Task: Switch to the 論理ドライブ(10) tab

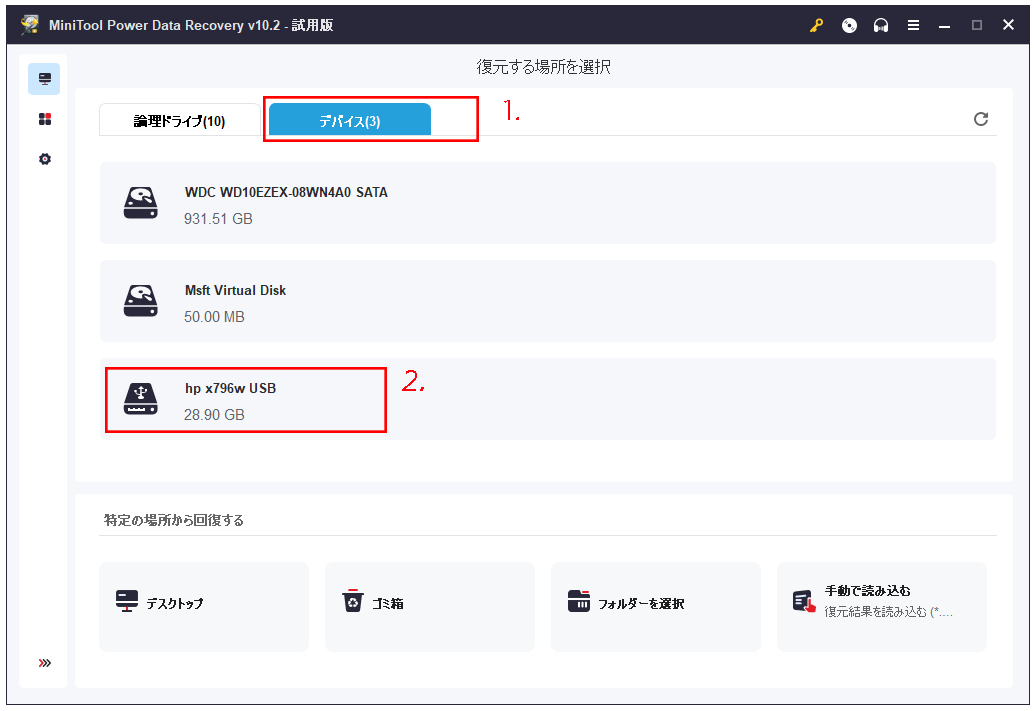Action: point(178,118)
